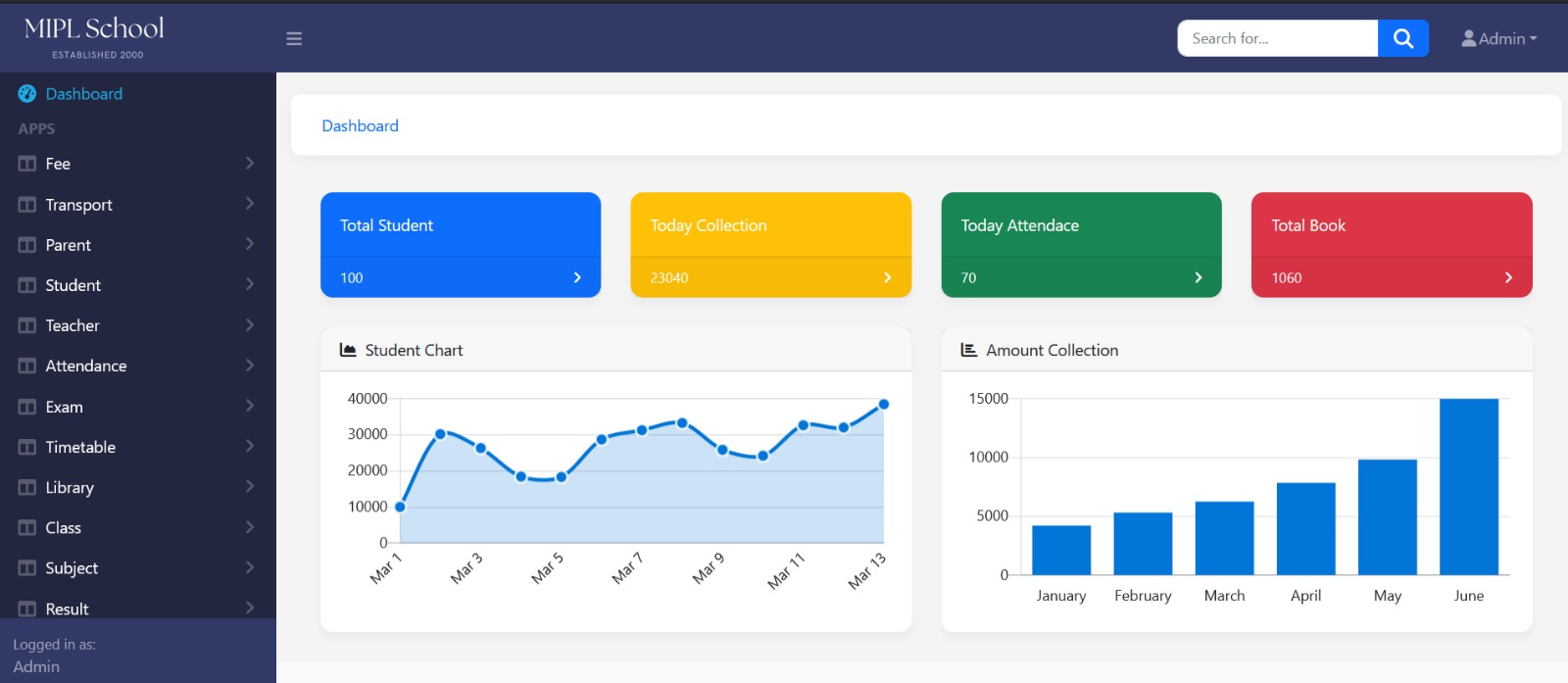This screenshot has width=1568, height=683.
Task: Select Timetable in the sidebar
Action: pyautogui.click(x=80, y=447)
